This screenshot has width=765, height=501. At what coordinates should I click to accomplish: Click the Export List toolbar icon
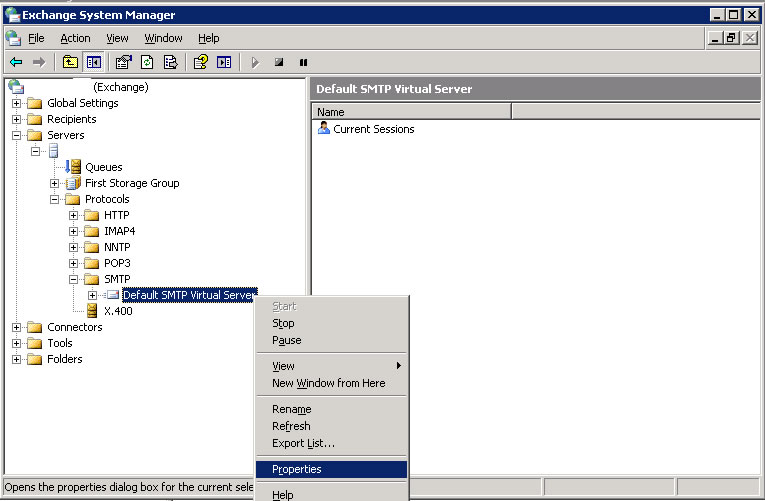pyautogui.click(x=170, y=62)
